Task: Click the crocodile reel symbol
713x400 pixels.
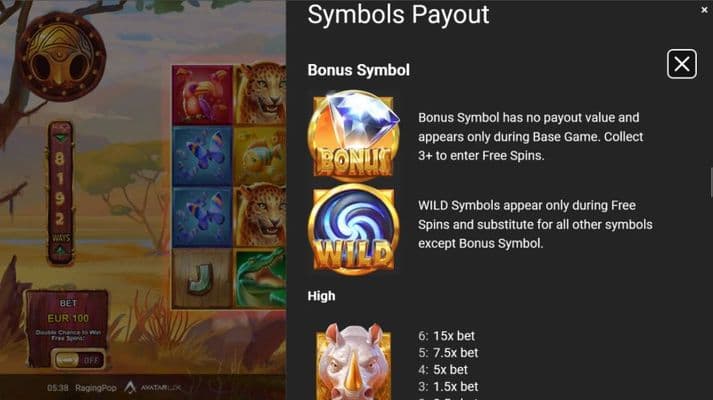Action: pos(260,278)
